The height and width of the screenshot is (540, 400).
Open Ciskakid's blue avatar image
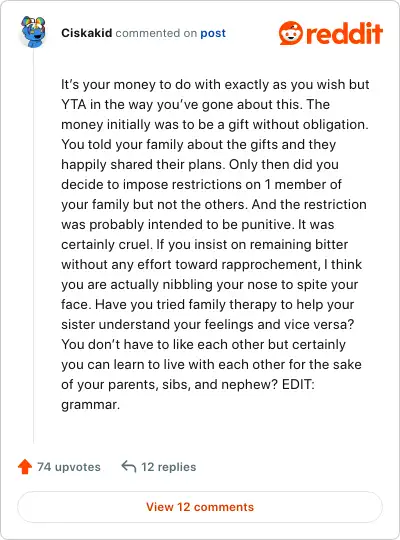(33, 32)
